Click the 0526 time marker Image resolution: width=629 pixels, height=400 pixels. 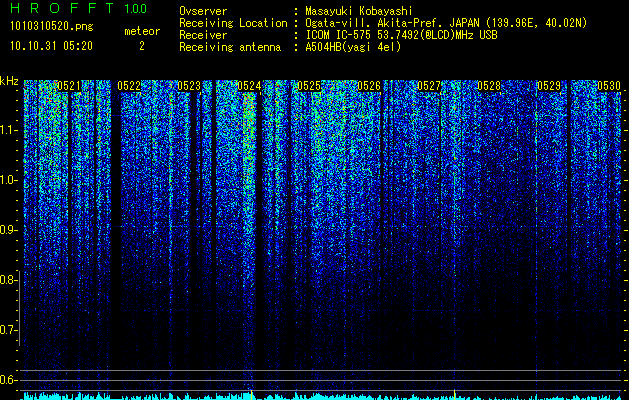369,86
